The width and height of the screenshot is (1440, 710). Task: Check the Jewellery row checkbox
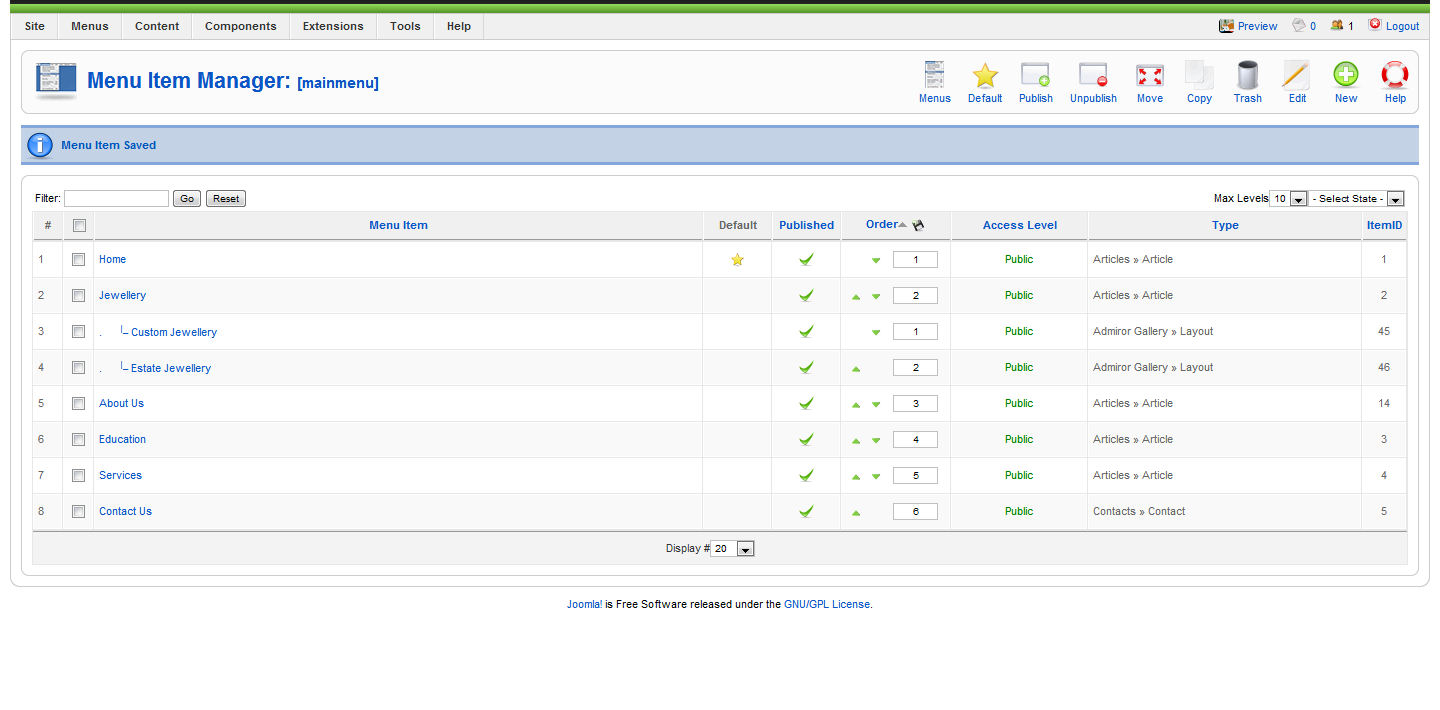[x=79, y=295]
